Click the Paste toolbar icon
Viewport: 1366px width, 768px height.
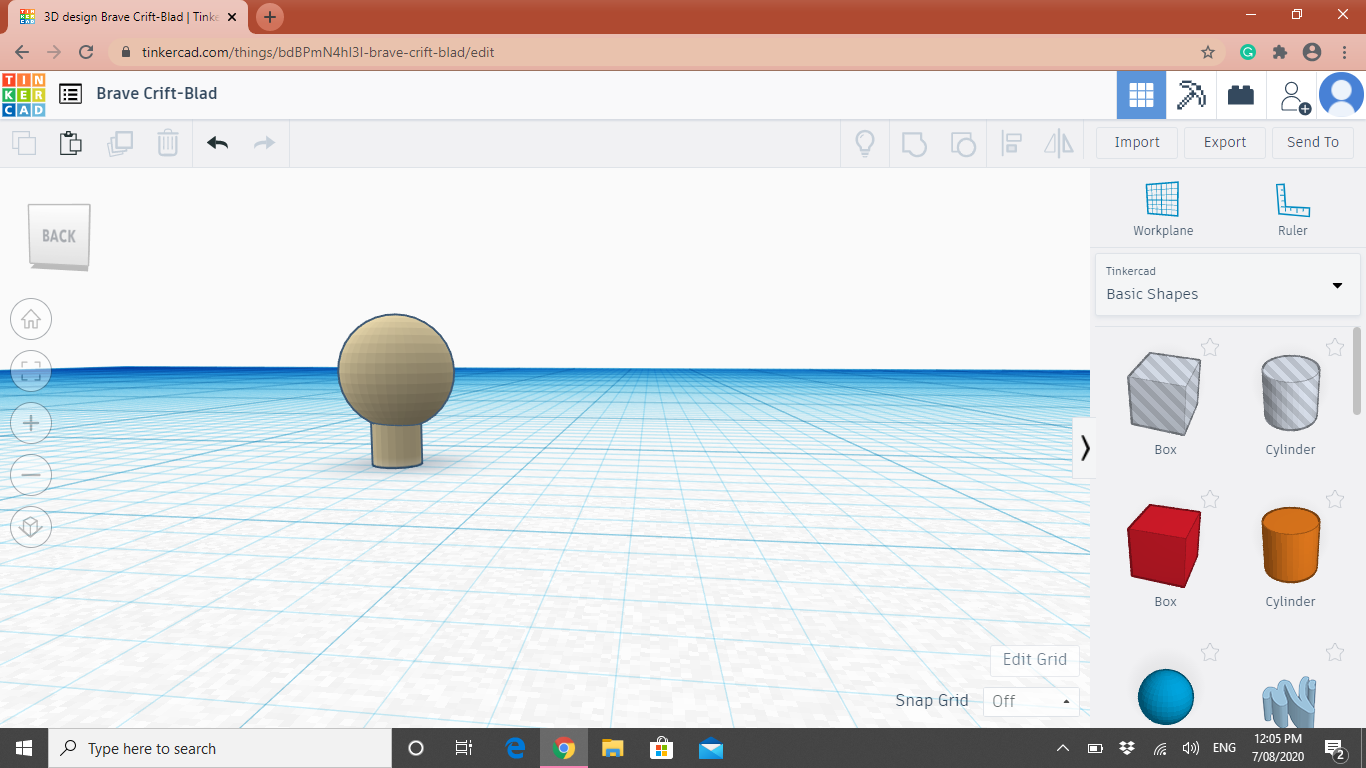(x=71, y=143)
